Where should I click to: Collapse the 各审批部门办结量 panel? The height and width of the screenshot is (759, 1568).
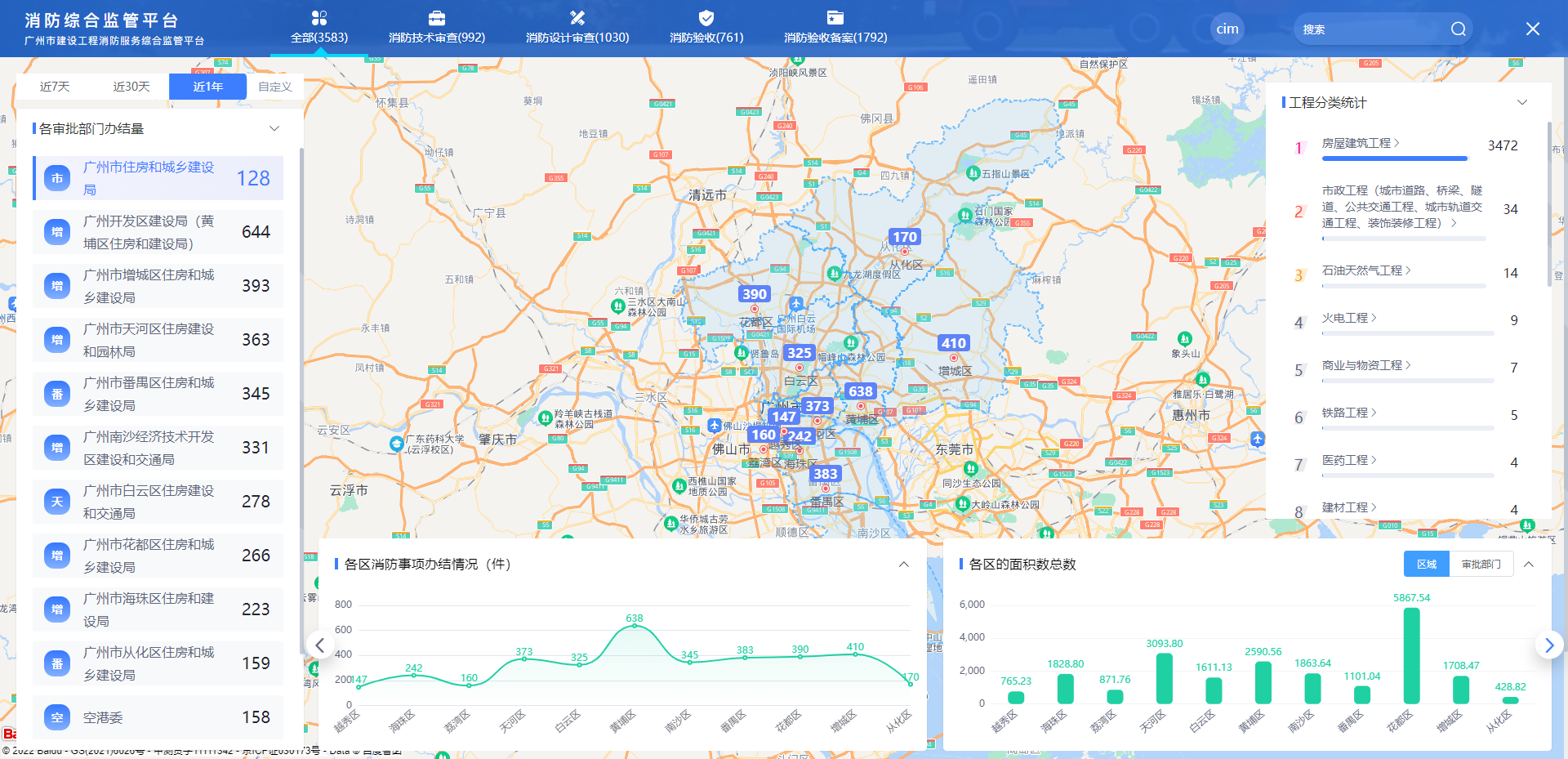(274, 128)
